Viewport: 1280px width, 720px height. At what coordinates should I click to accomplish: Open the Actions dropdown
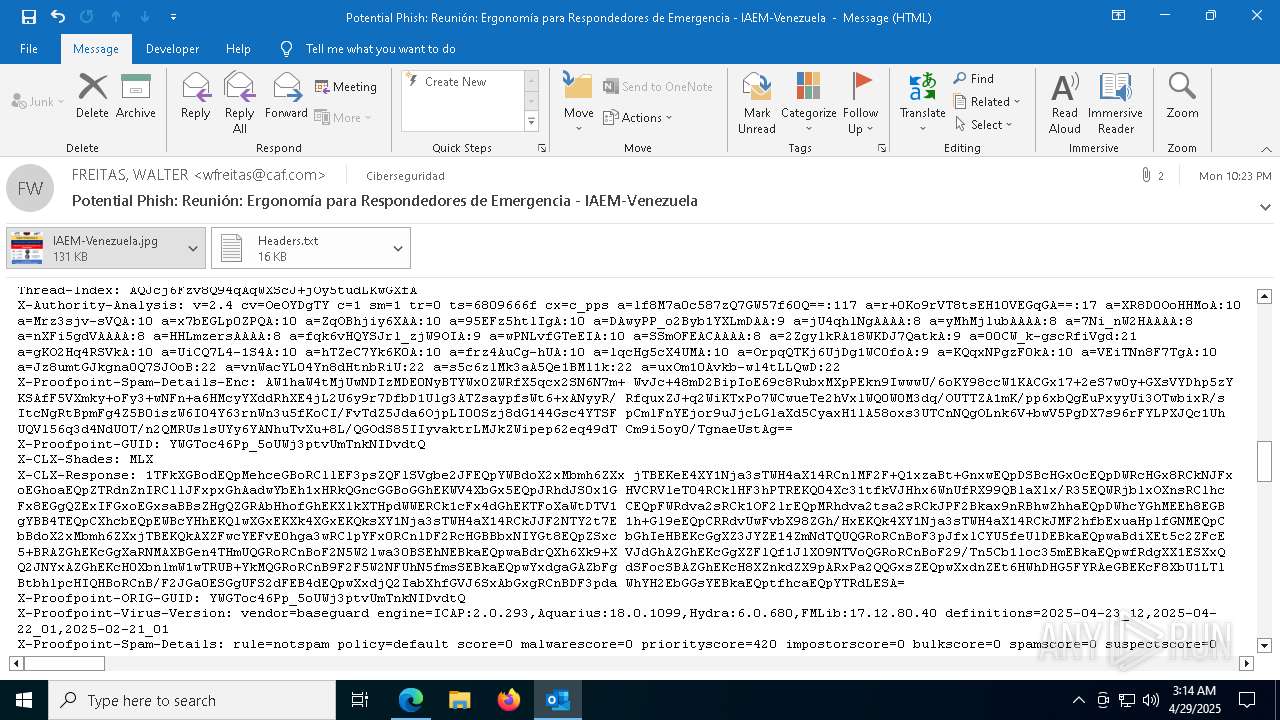[x=638, y=117]
